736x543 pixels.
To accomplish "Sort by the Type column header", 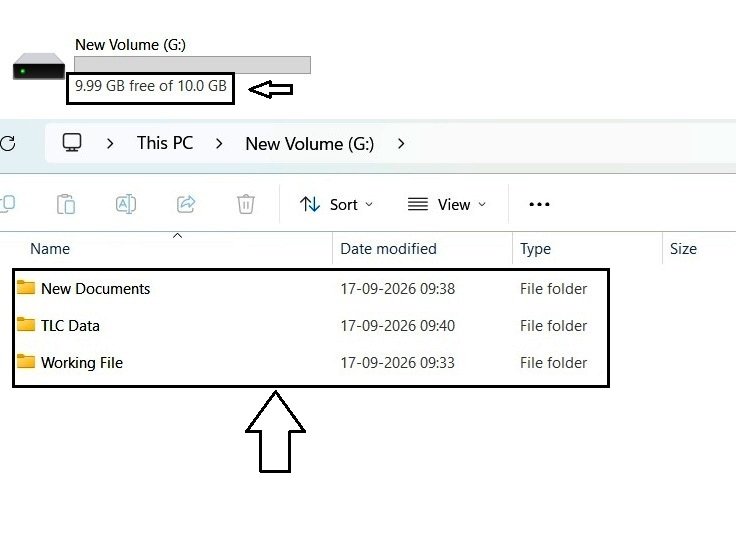I will pyautogui.click(x=535, y=249).
